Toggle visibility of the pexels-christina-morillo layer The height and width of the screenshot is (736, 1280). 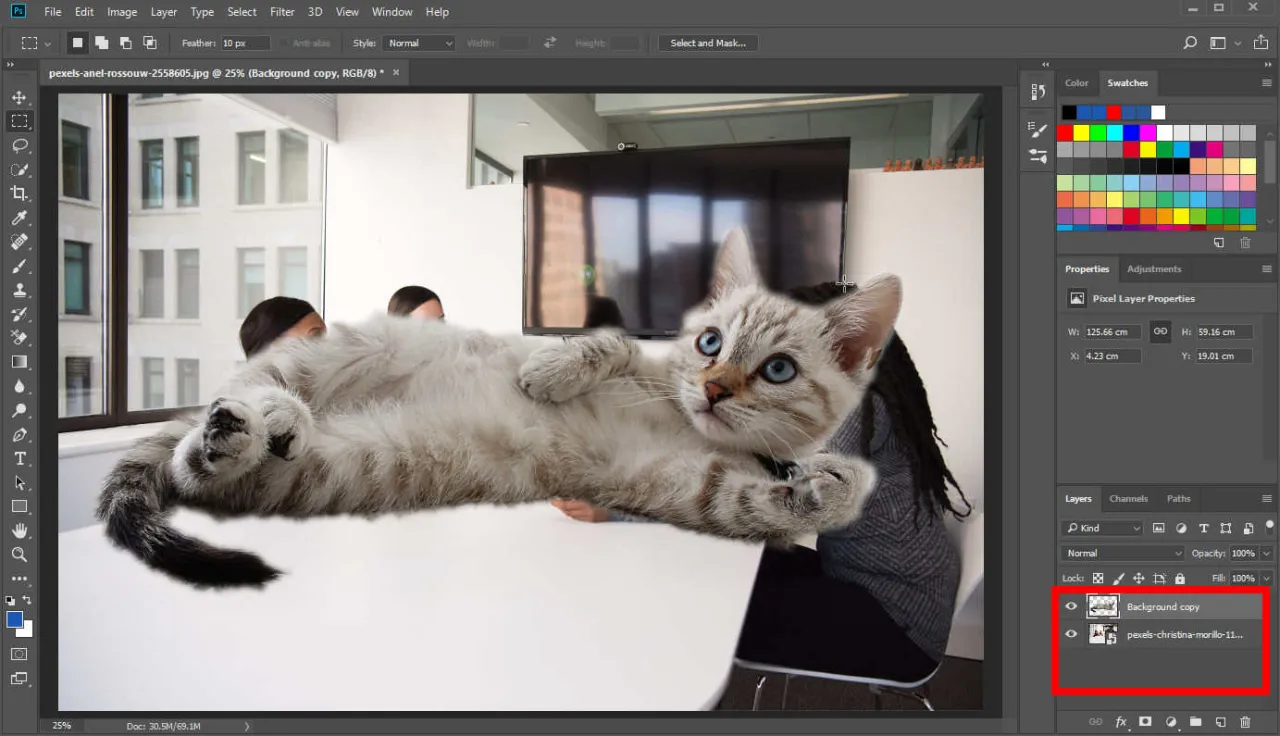[1072, 635]
